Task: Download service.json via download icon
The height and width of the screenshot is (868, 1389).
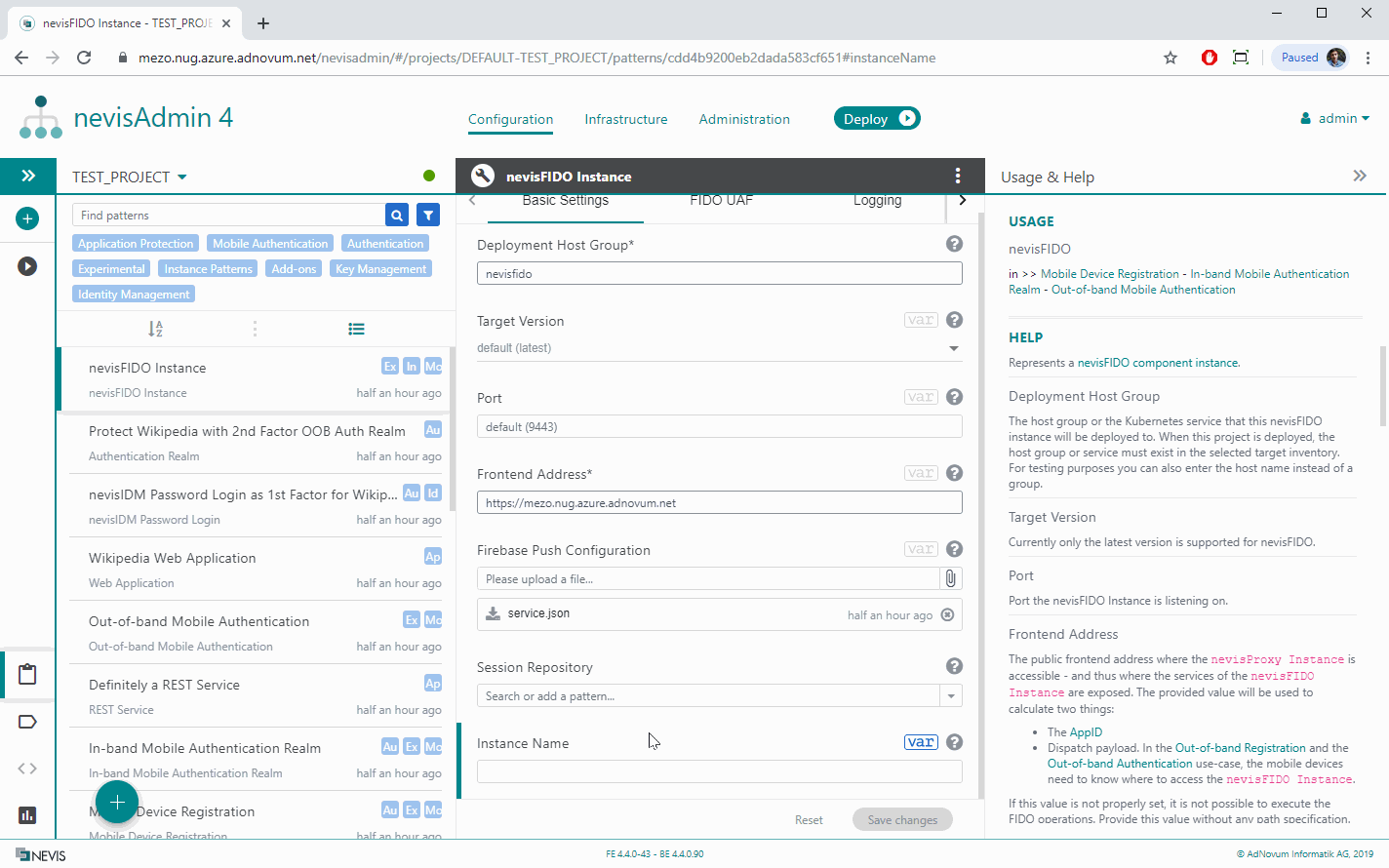Action: [x=493, y=613]
